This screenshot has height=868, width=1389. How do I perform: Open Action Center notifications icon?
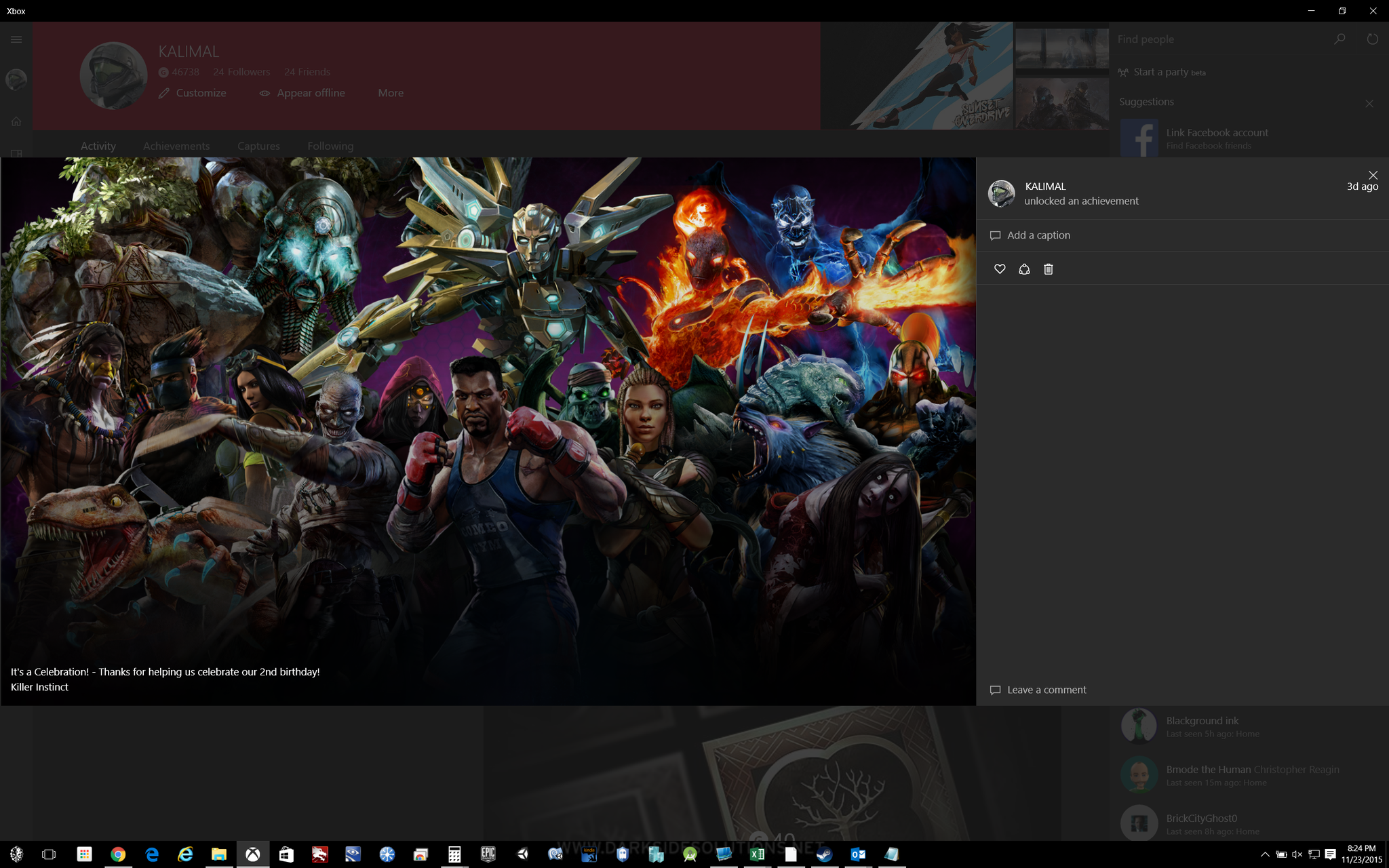point(1331,854)
